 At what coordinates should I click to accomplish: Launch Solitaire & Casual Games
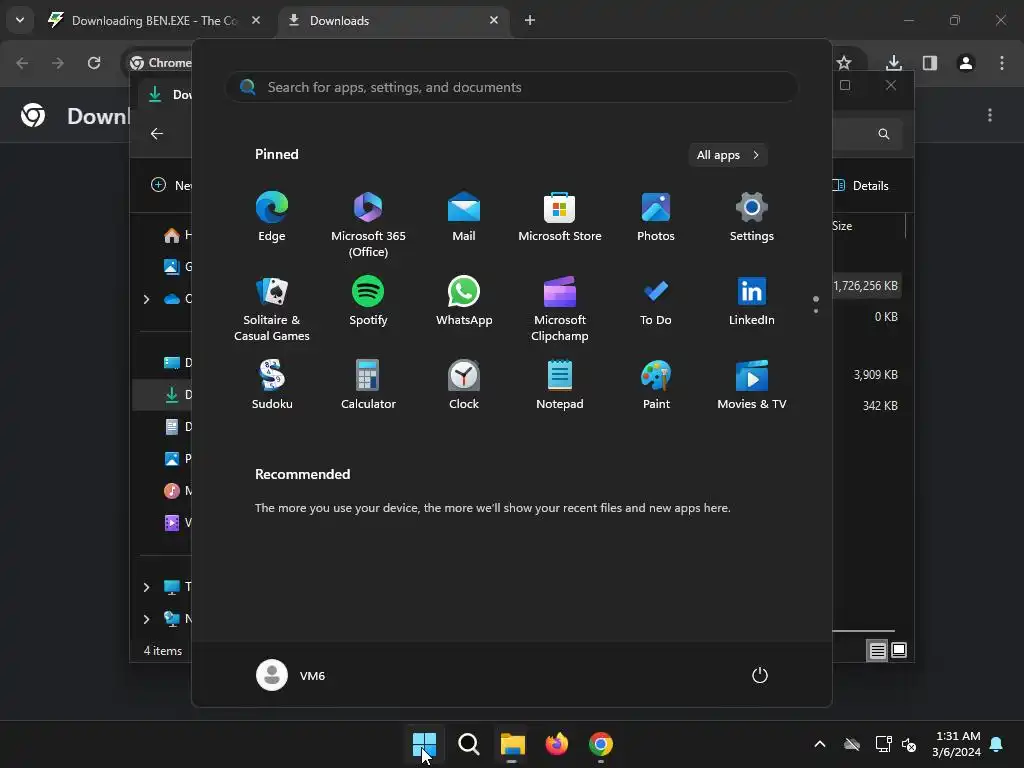272,308
